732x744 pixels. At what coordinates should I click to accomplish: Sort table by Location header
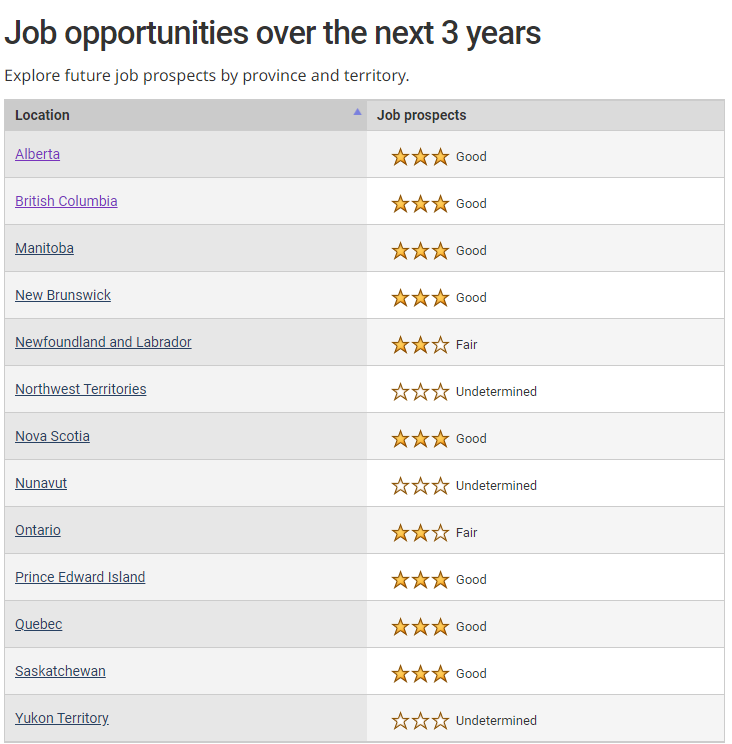[43, 115]
